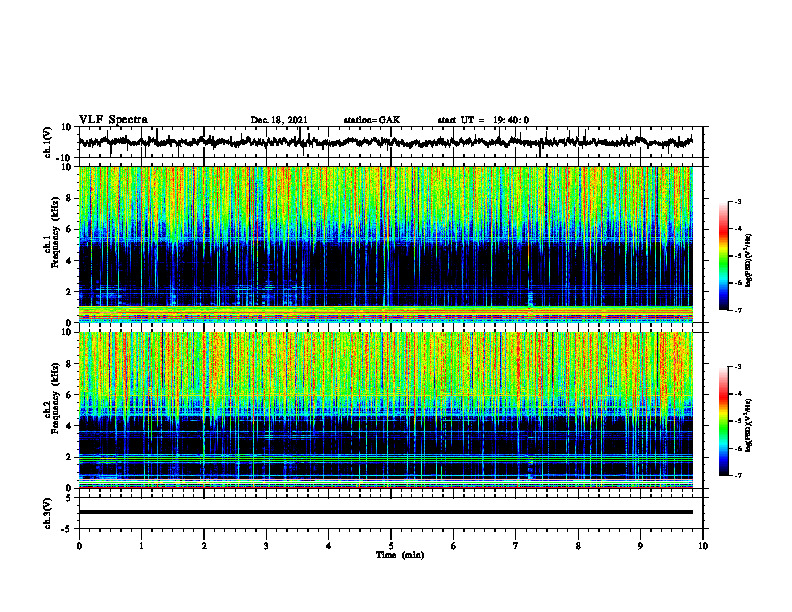Click the ch.2 color scale bar
This screenshot has height=612, width=792.
point(723,421)
